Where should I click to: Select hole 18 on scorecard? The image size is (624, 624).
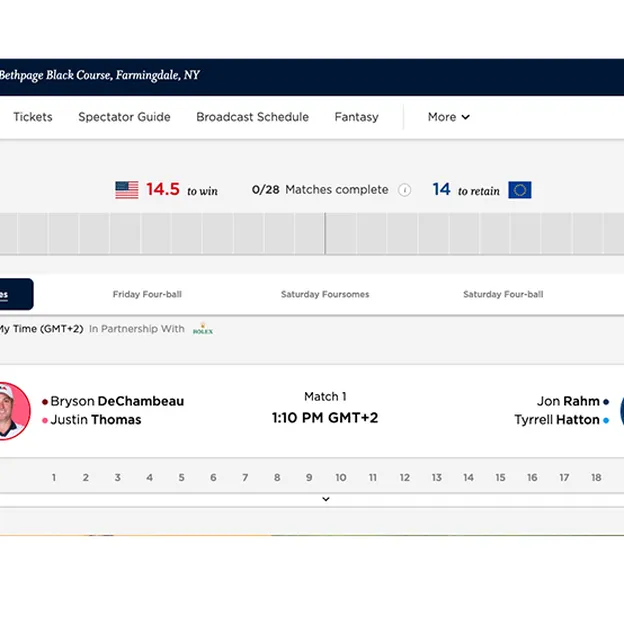coord(596,478)
